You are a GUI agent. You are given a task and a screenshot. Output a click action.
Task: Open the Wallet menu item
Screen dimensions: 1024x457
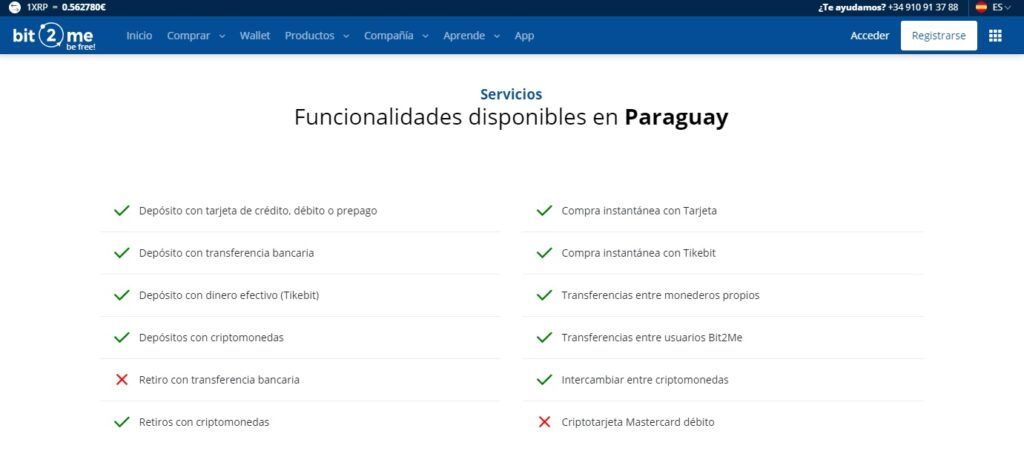[255, 36]
